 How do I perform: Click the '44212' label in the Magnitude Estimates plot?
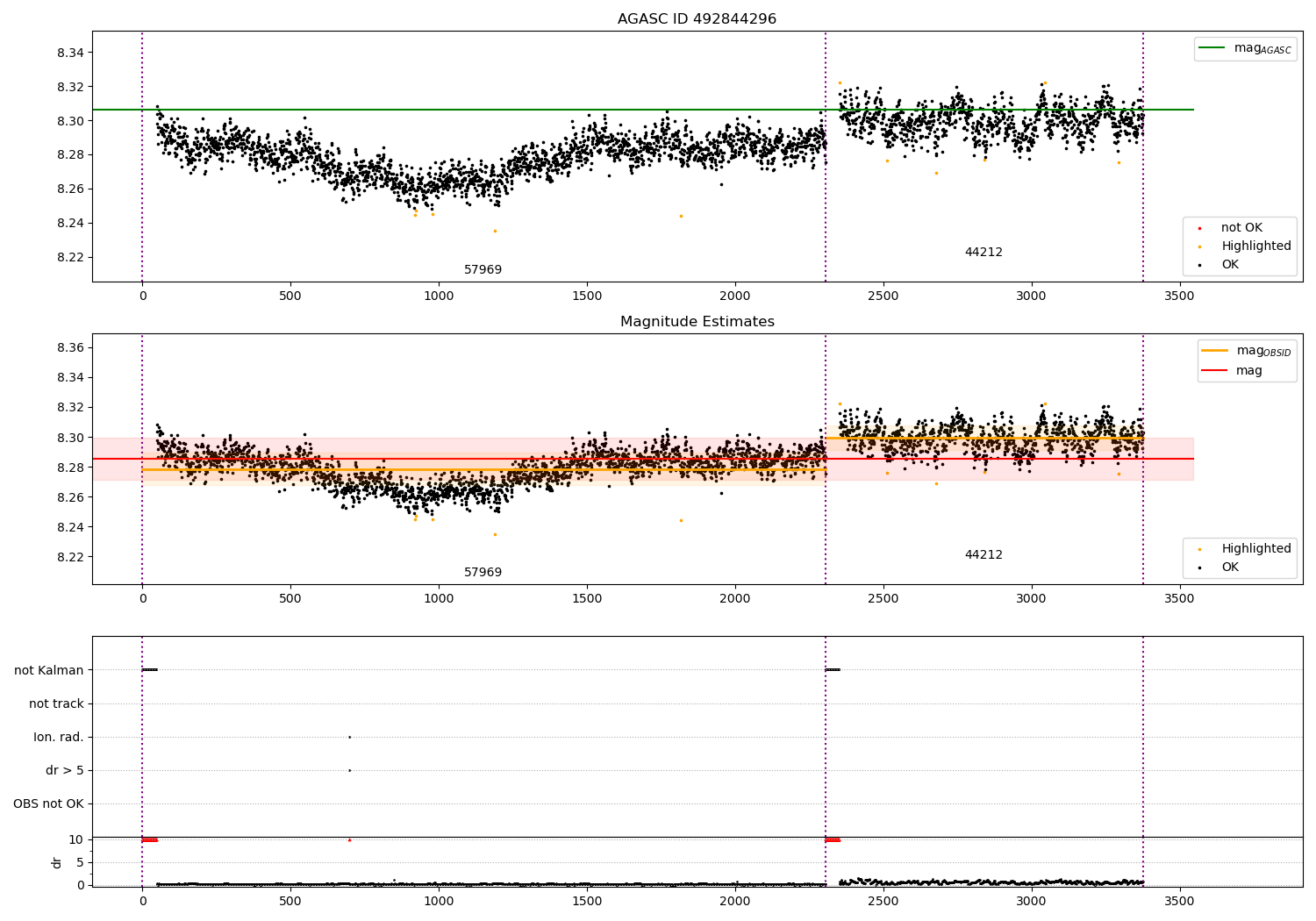point(983,555)
